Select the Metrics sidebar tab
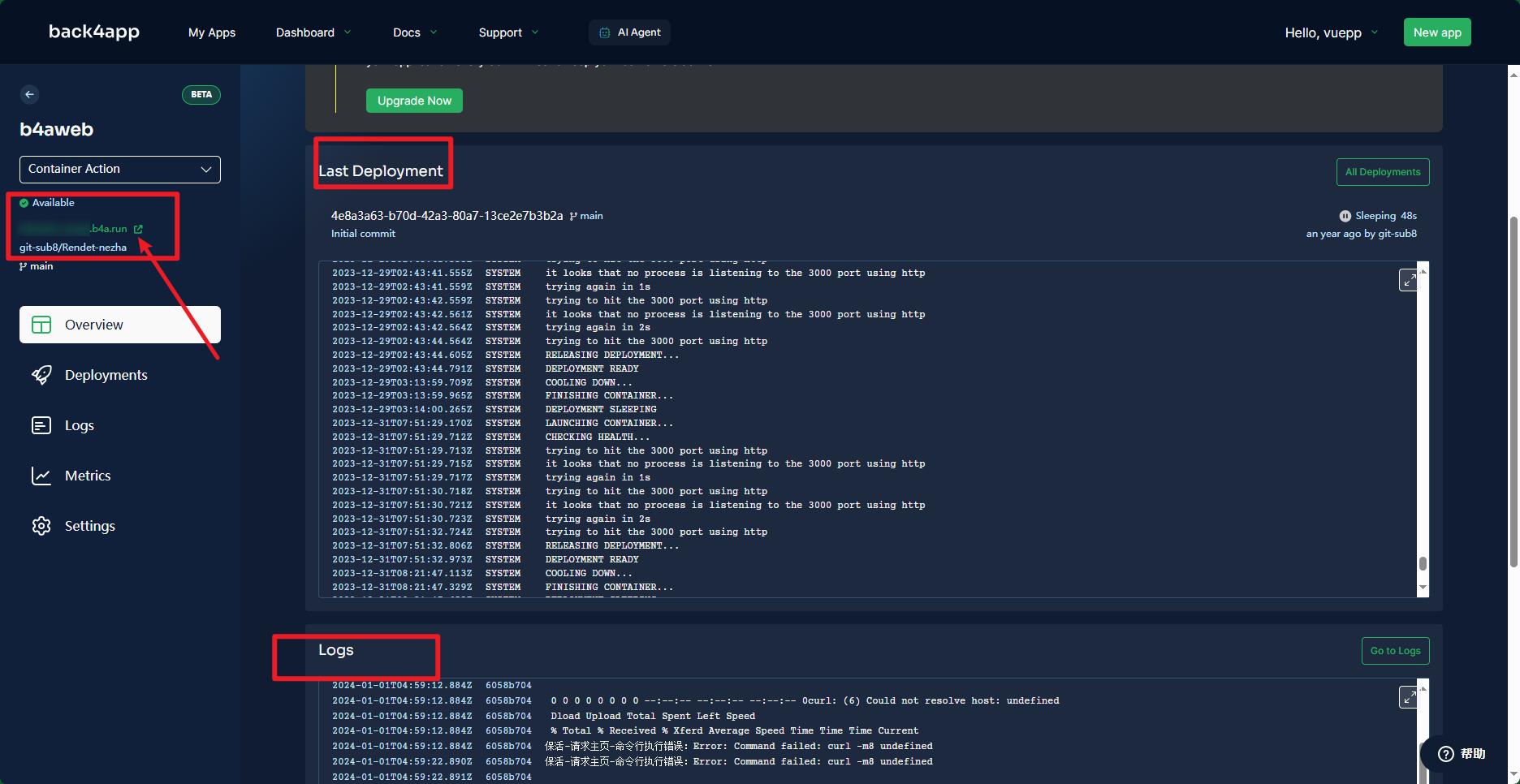Viewport: 1520px width, 784px height. pyautogui.click(x=120, y=476)
